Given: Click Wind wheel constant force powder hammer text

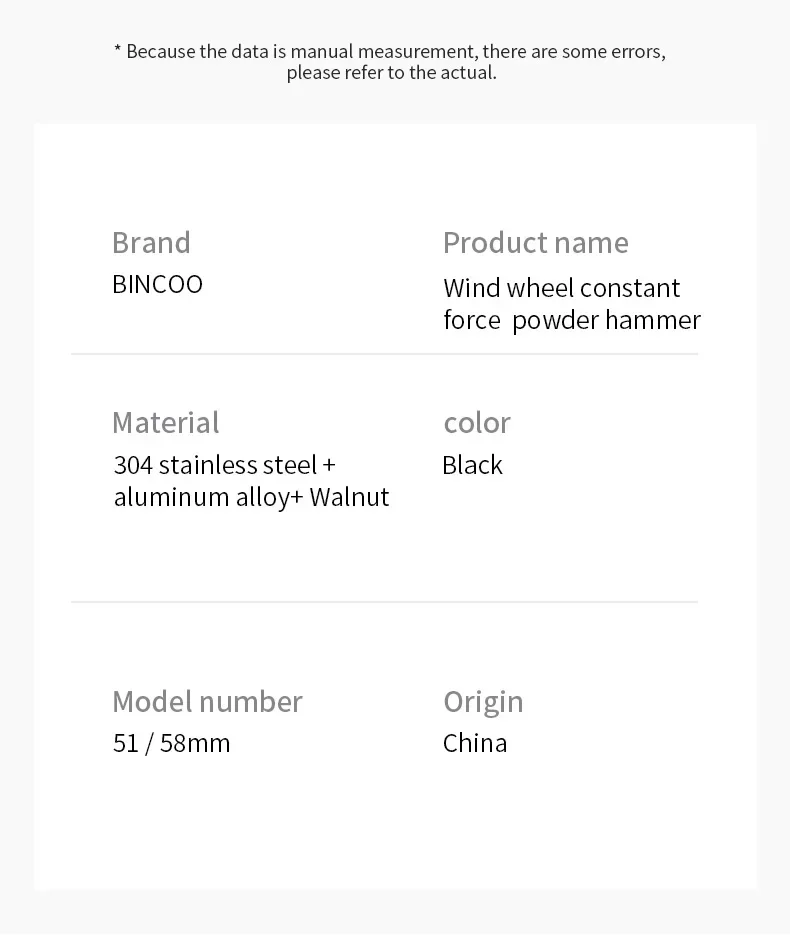Looking at the screenshot, I should click(572, 304).
